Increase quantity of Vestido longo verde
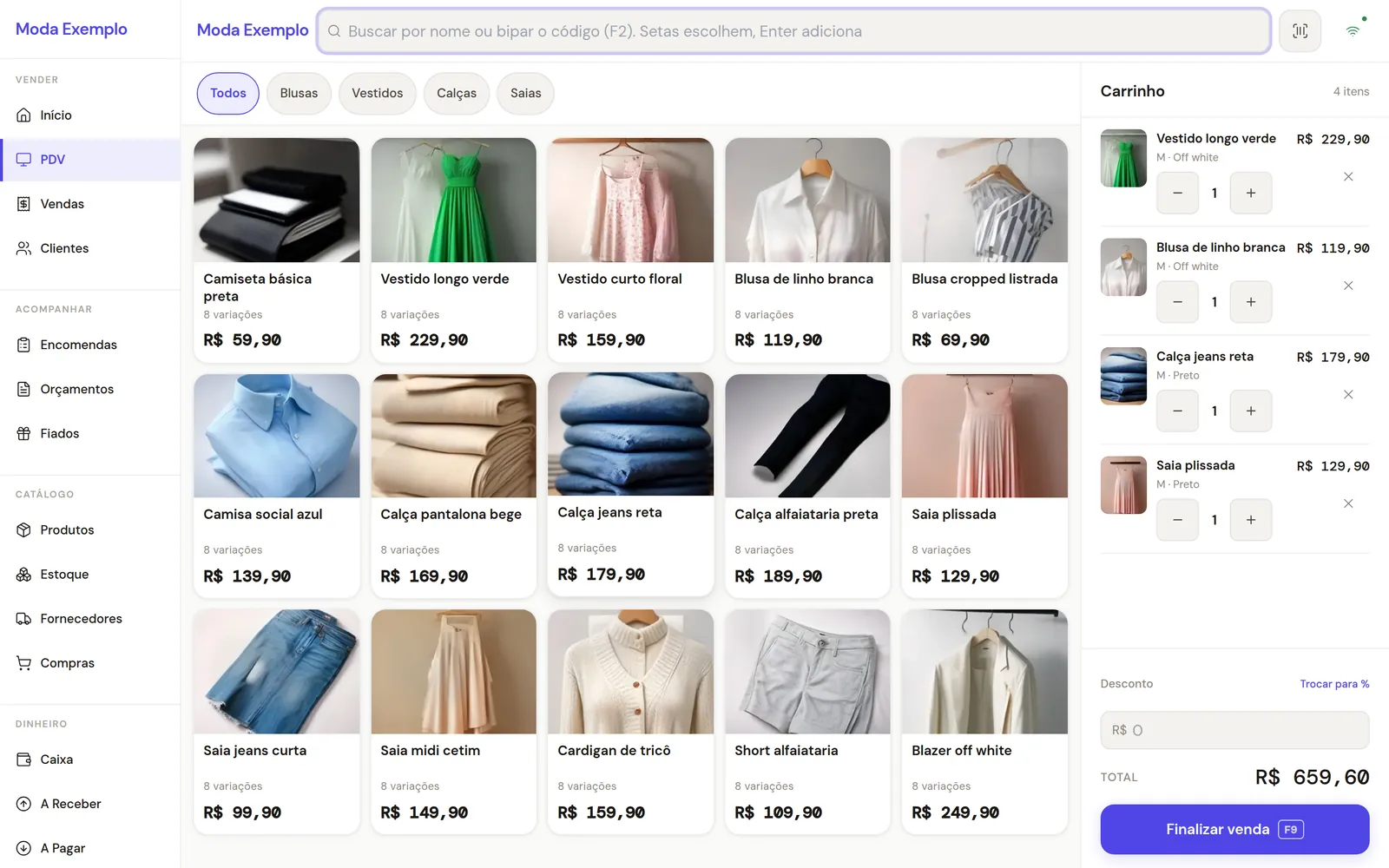The height and width of the screenshot is (868, 1389). point(1251,193)
